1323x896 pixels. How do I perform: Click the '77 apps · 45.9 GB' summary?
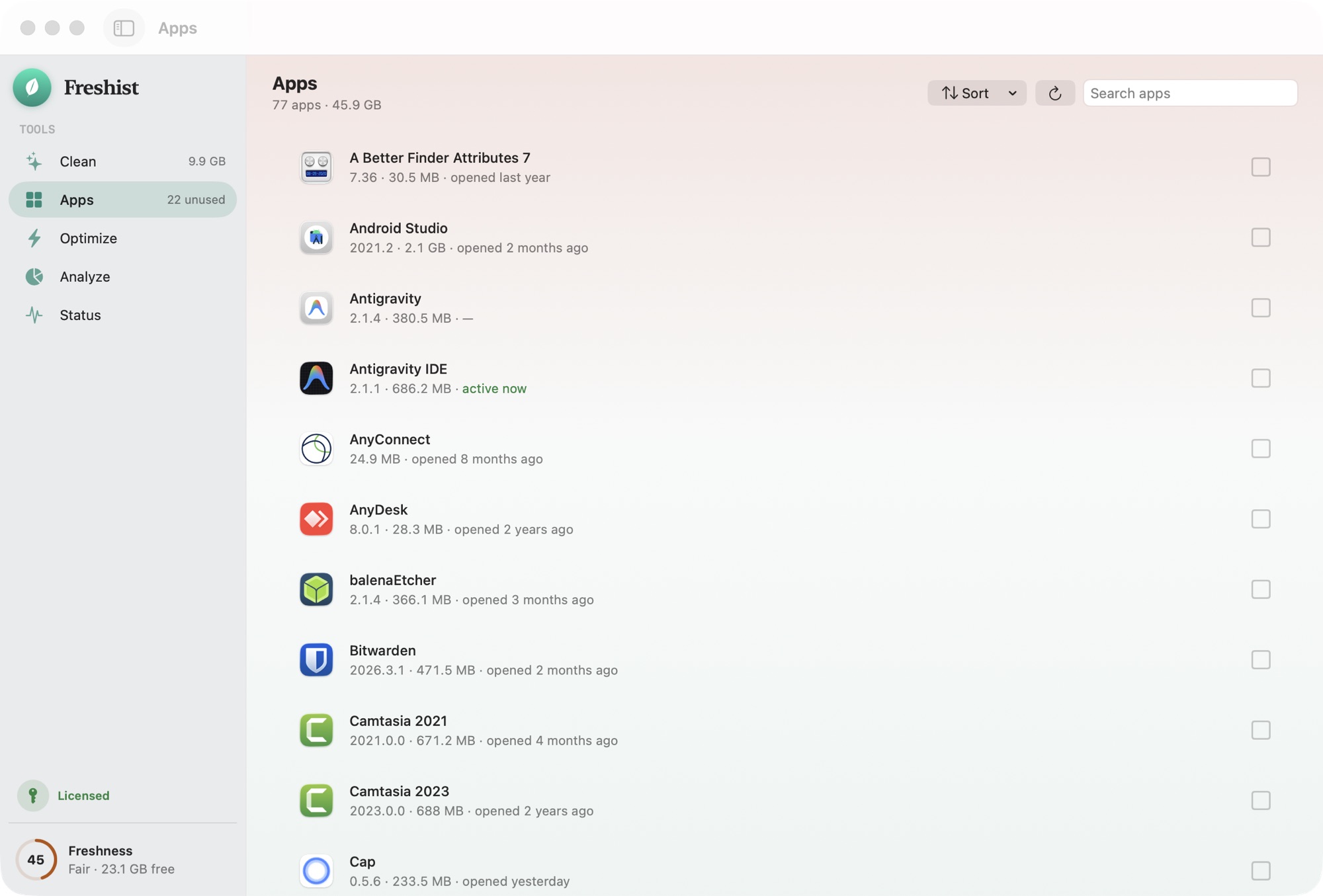[327, 105]
